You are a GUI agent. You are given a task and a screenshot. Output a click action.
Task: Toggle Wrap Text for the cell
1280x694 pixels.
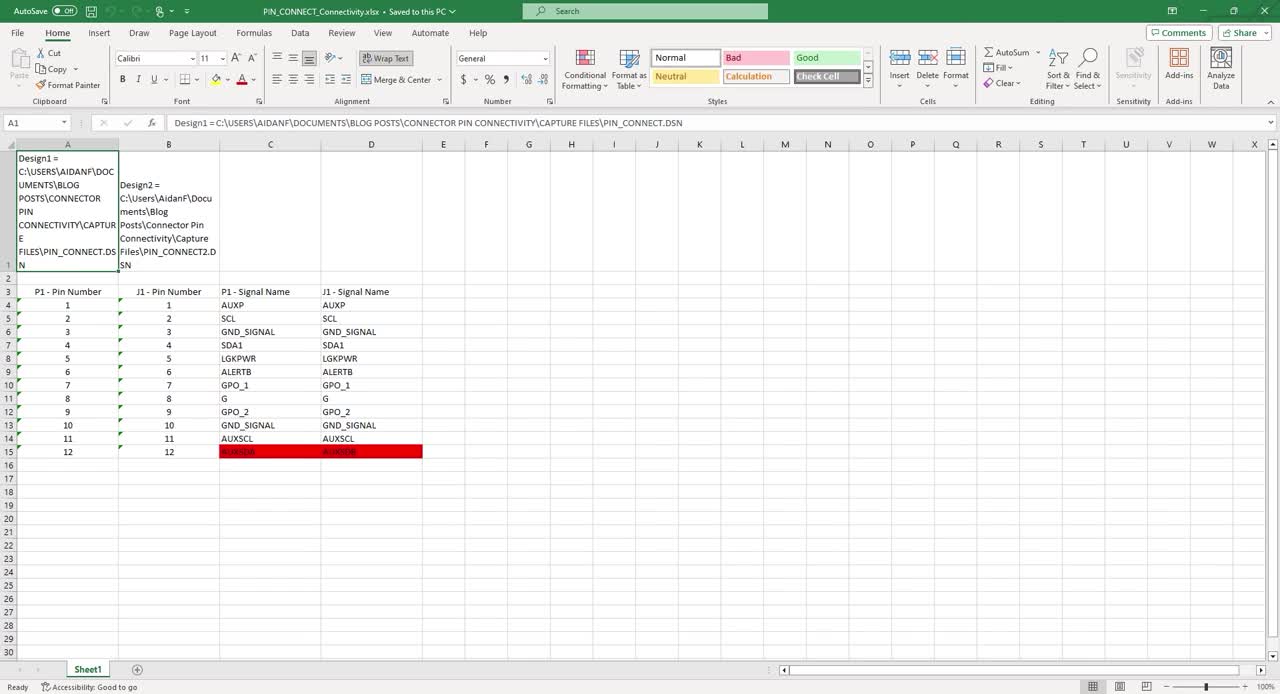tap(385, 58)
